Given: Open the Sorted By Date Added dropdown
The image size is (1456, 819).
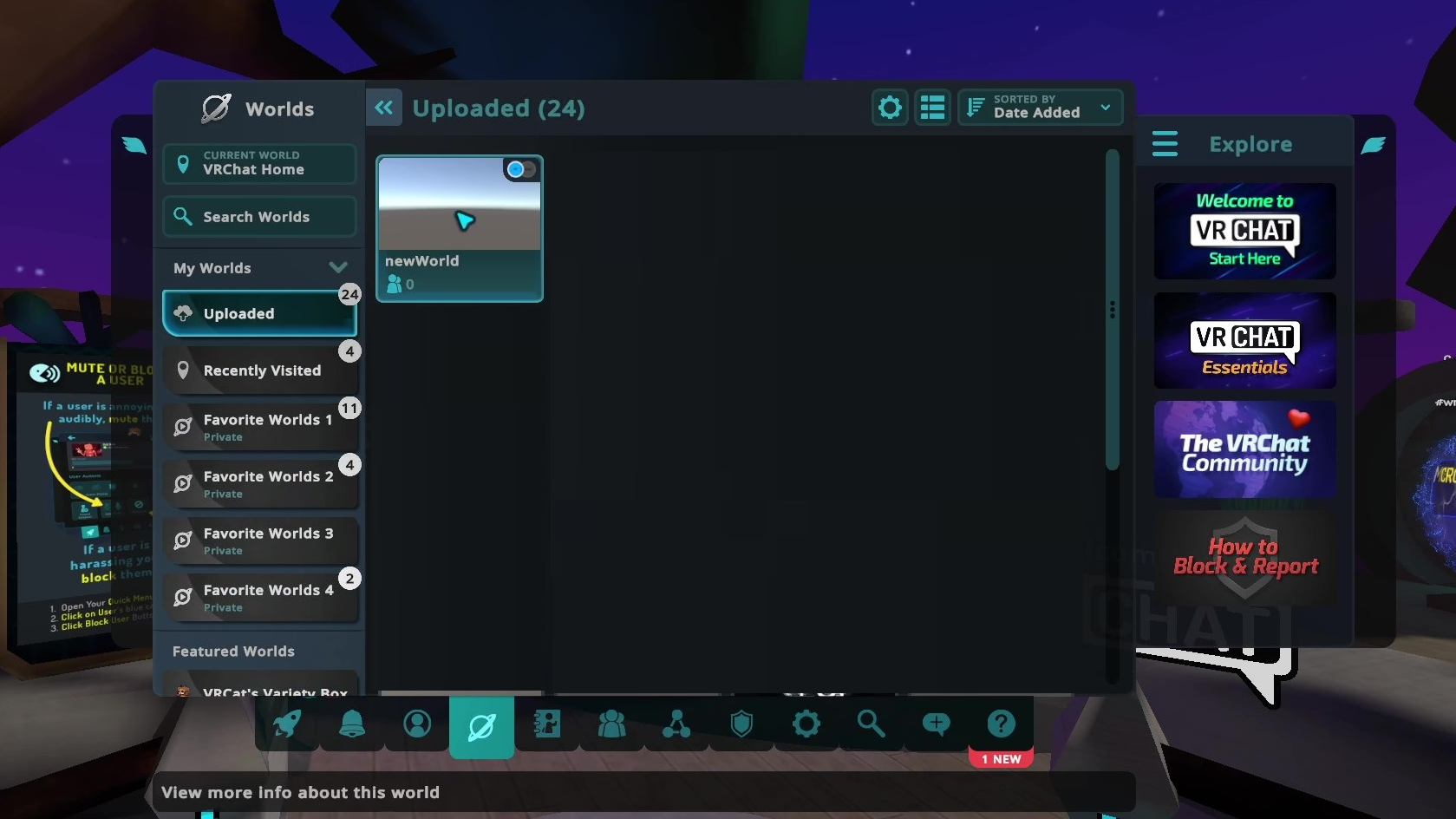Looking at the screenshot, I should (x=1041, y=108).
